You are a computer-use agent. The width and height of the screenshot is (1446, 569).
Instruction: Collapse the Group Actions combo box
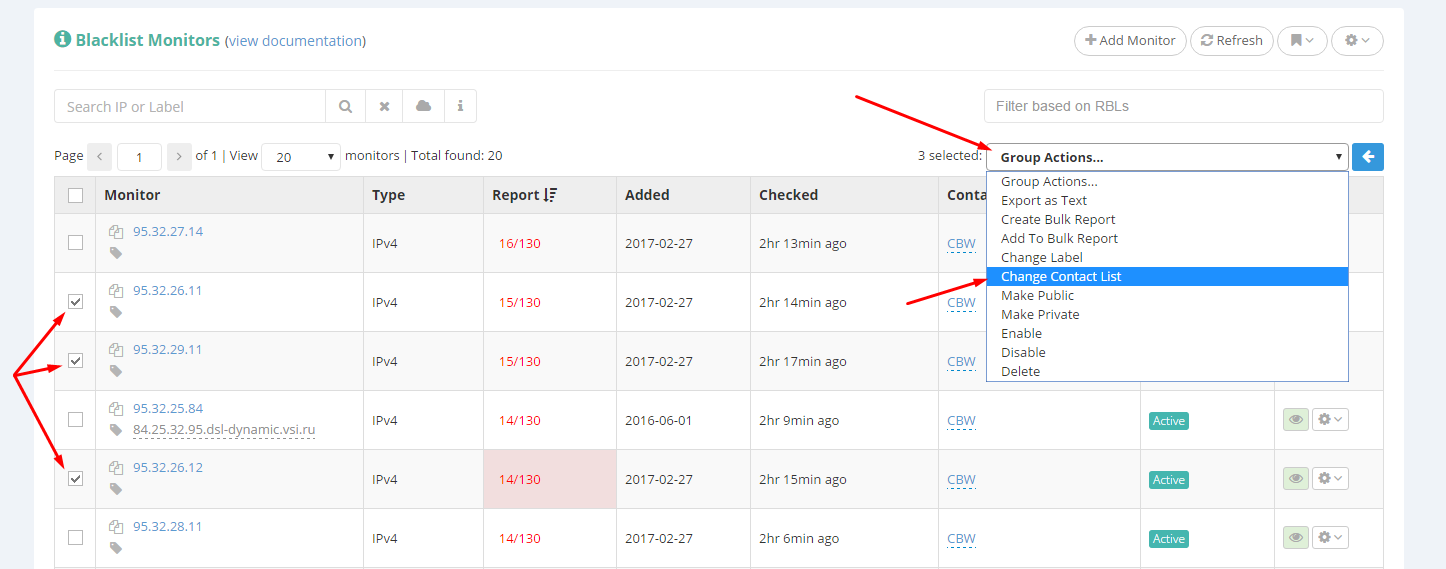(1167, 157)
